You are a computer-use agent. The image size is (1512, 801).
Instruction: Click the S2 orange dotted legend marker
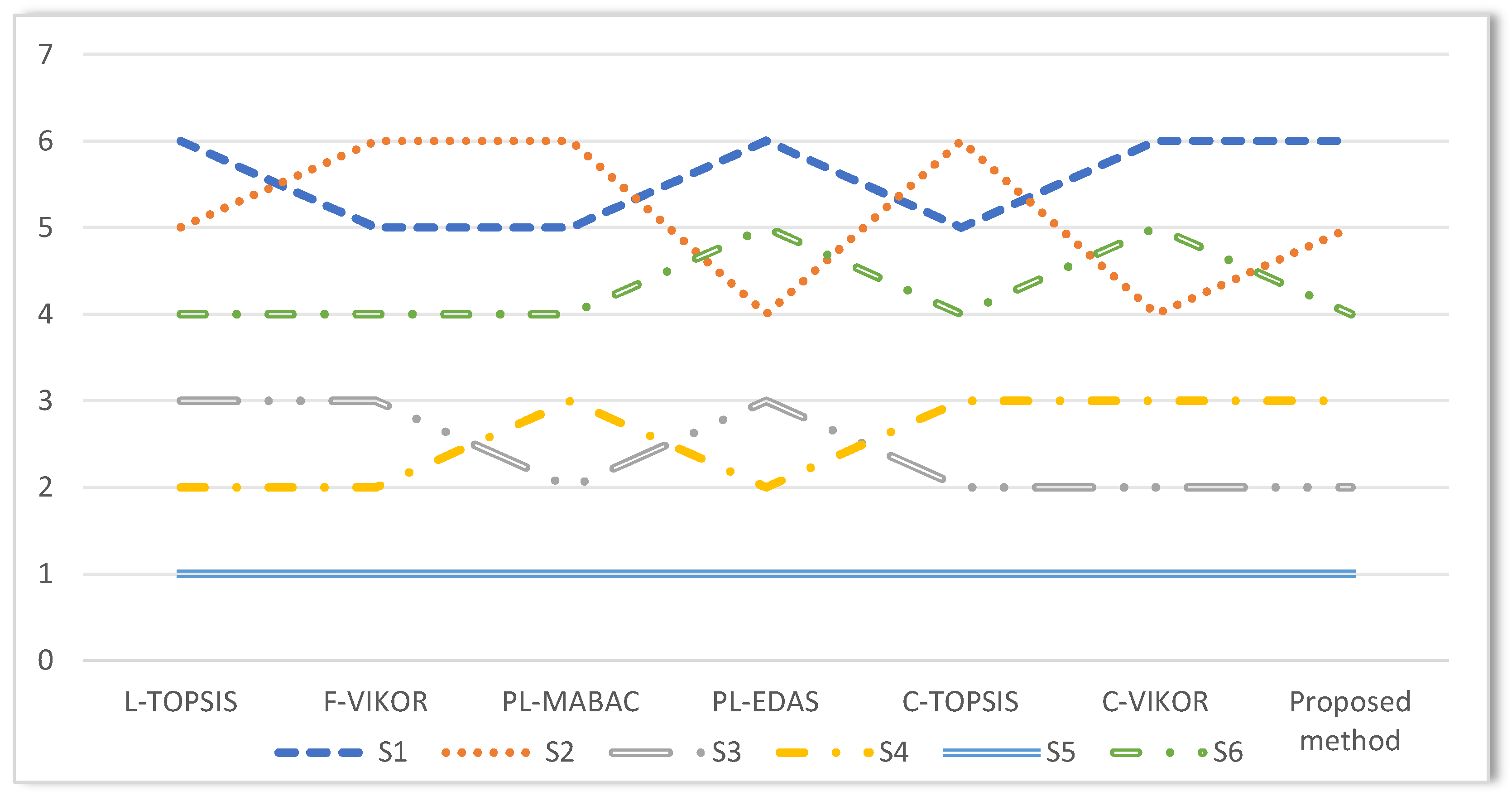(x=485, y=752)
